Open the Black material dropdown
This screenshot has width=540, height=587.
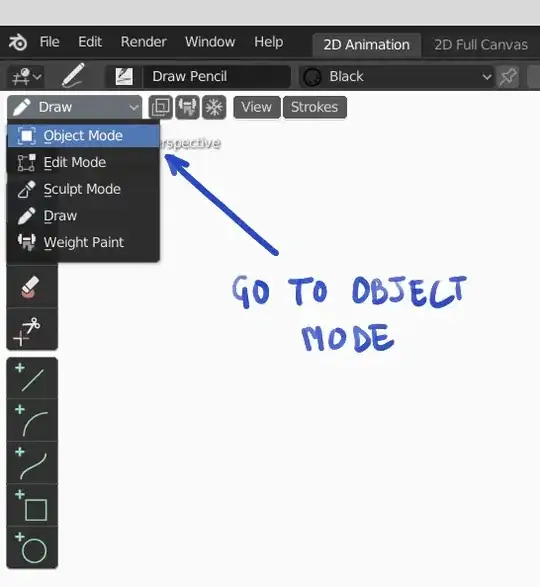click(396, 77)
